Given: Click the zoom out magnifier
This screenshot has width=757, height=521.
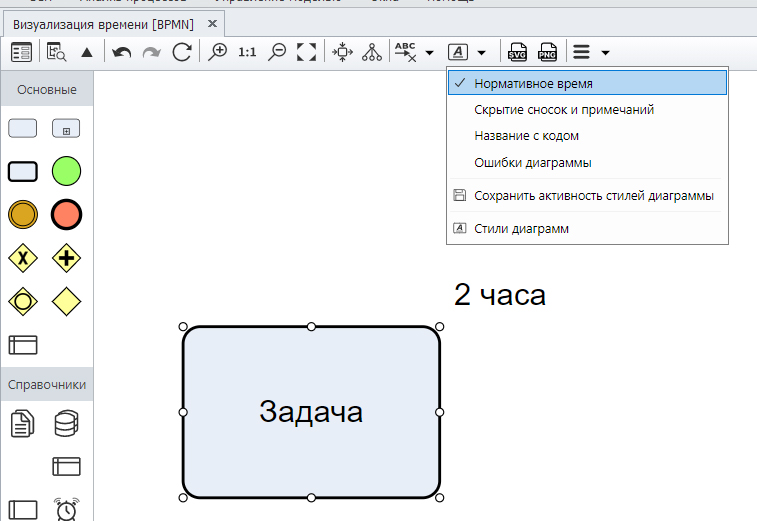Looking at the screenshot, I should click(x=278, y=51).
